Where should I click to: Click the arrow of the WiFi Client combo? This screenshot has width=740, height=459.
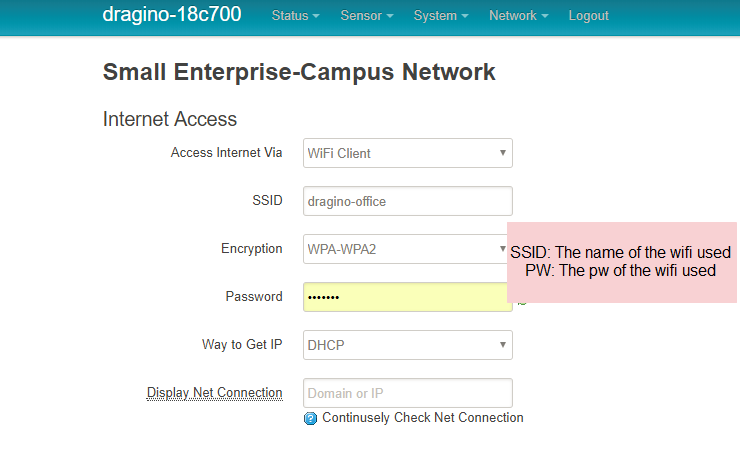pos(503,153)
